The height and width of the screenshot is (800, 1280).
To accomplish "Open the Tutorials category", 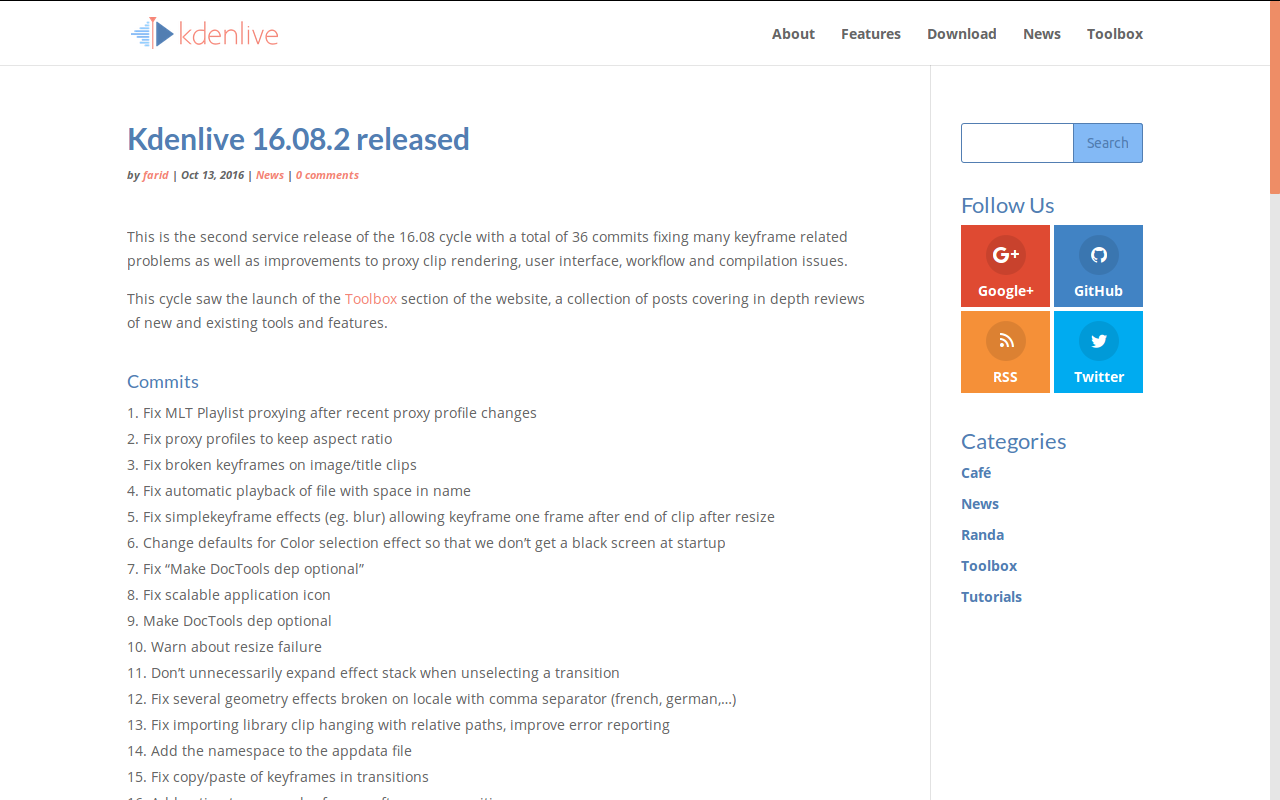I will (991, 597).
